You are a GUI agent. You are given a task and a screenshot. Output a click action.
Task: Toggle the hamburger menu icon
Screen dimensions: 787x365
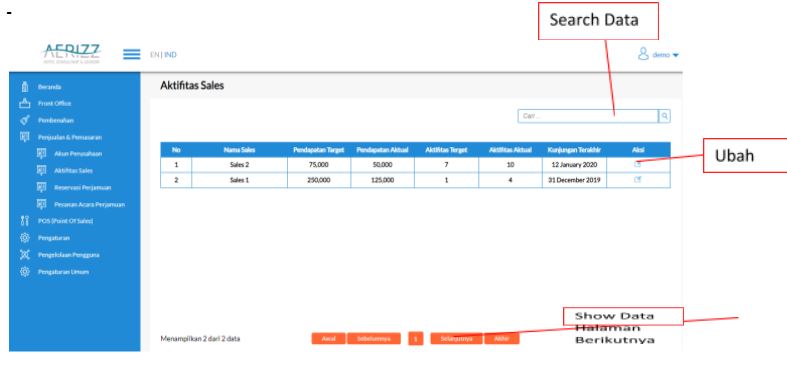click(x=132, y=54)
